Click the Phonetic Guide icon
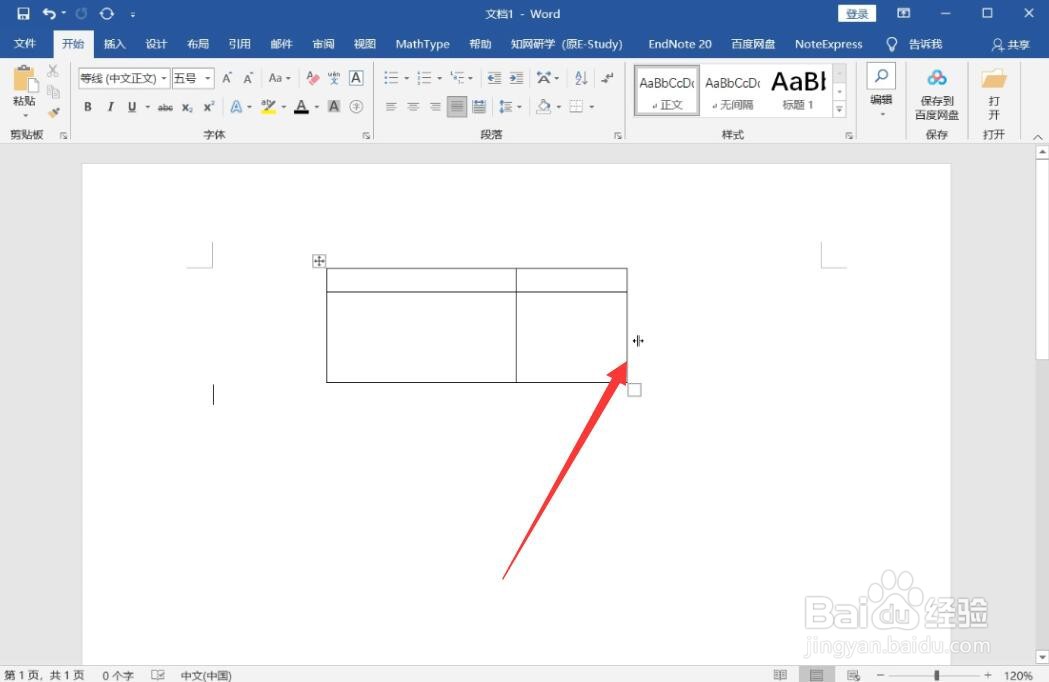1049x682 pixels. (334, 78)
